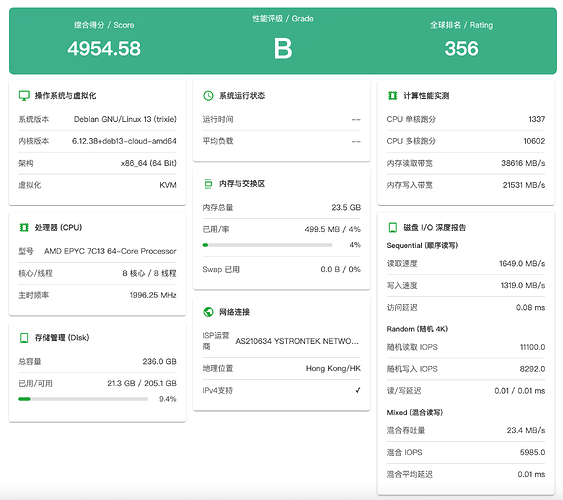Click the Mixed (混合读写) heading

click(415, 412)
